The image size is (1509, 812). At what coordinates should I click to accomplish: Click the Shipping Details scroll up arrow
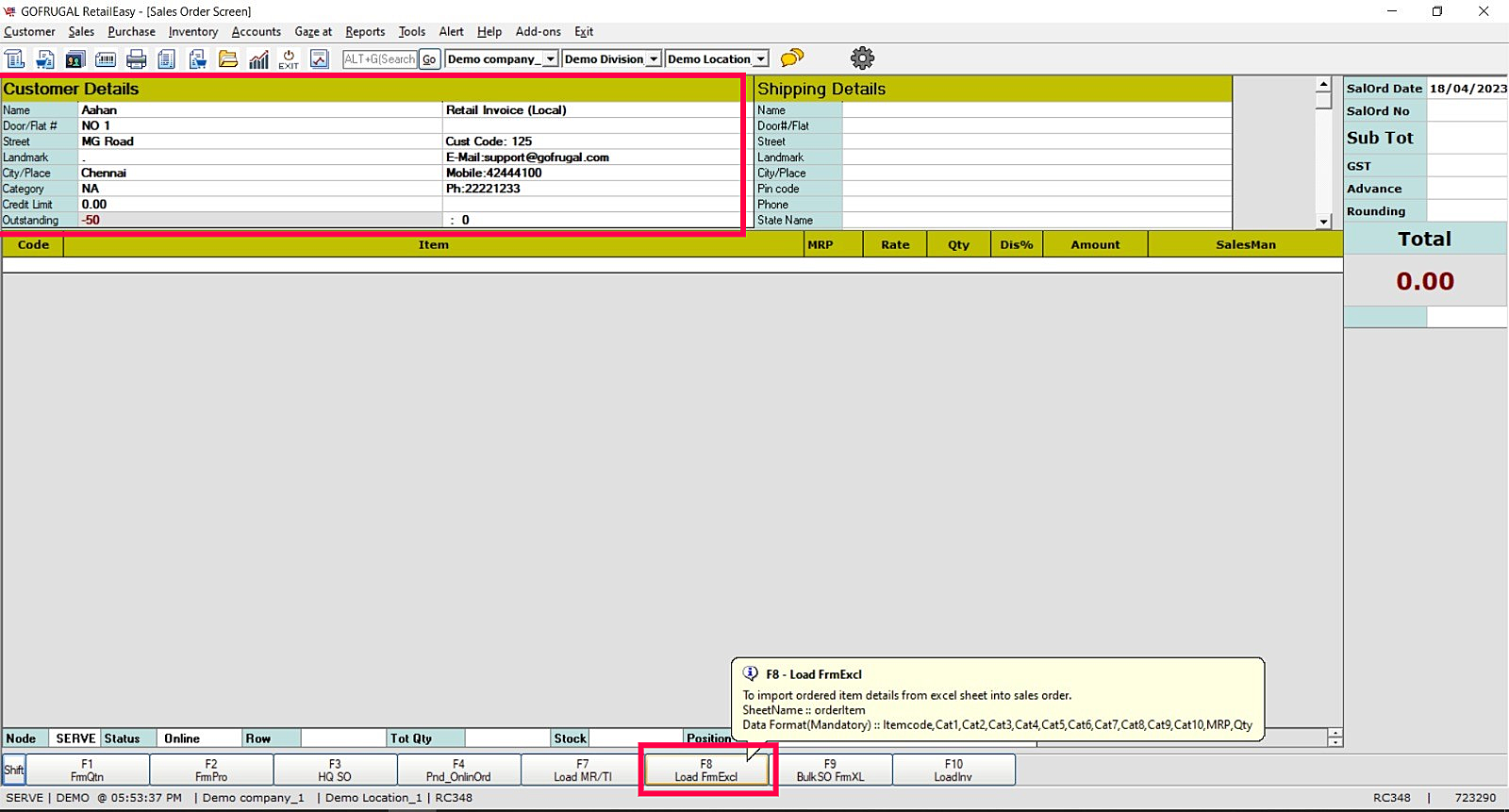(x=1323, y=85)
